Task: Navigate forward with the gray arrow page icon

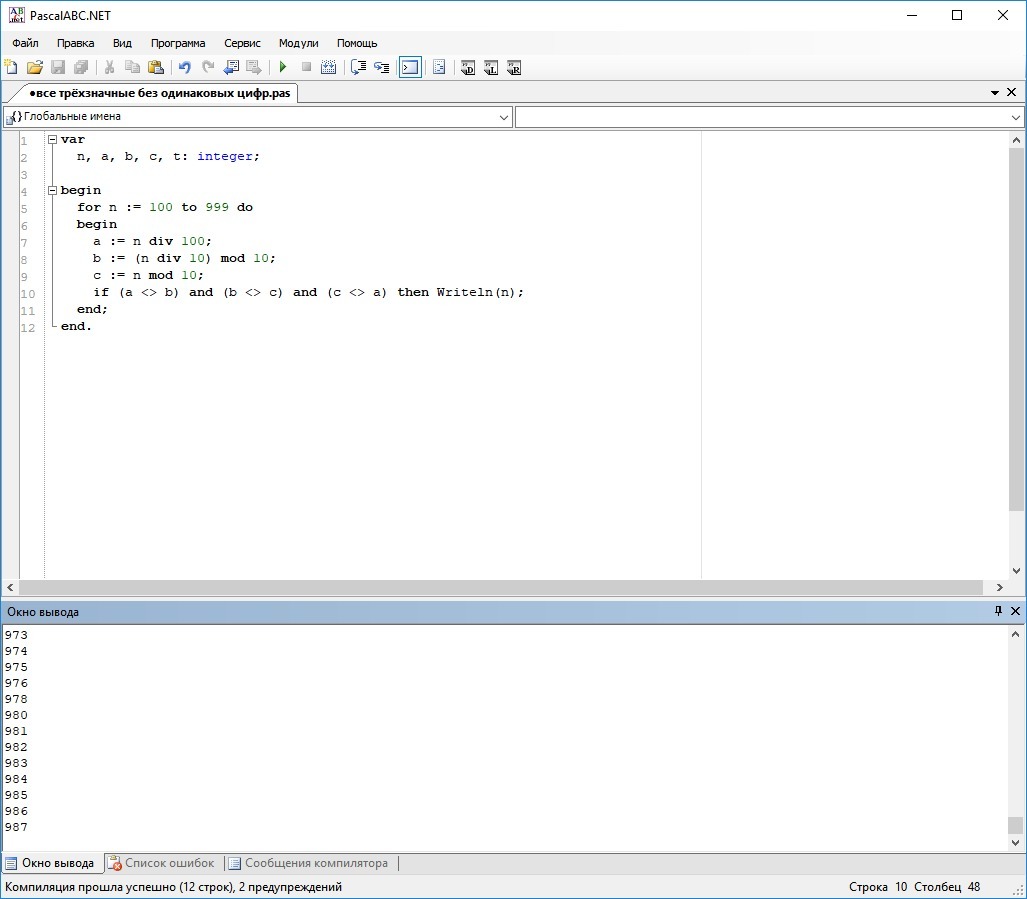Action: pyautogui.click(x=254, y=67)
